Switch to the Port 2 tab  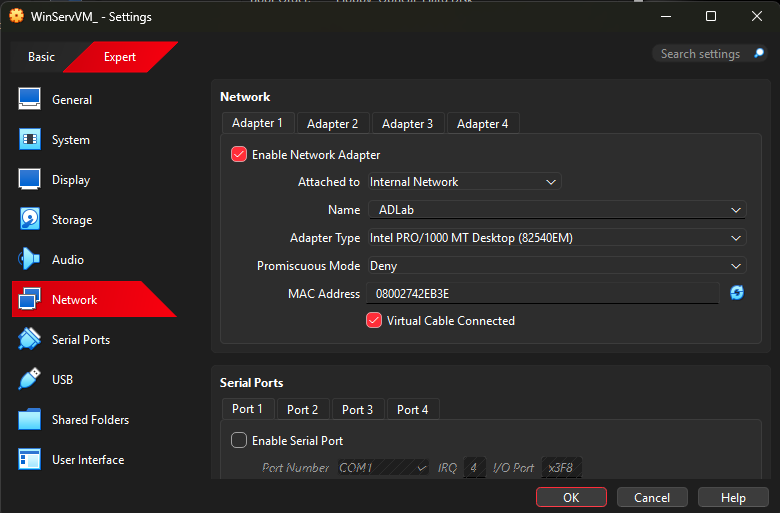tap(302, 410)
